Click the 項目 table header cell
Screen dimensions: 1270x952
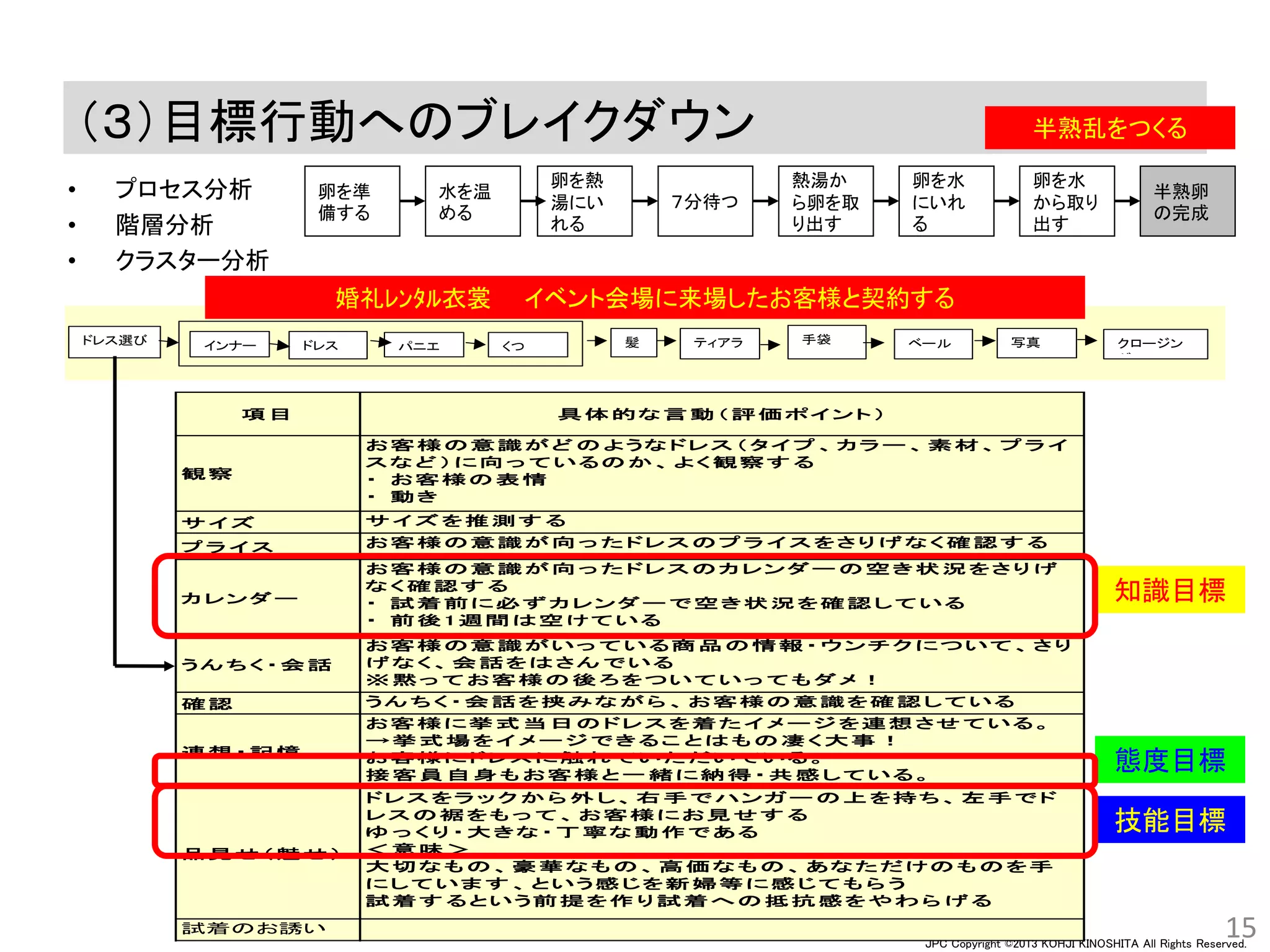click(x=267, y=414)
